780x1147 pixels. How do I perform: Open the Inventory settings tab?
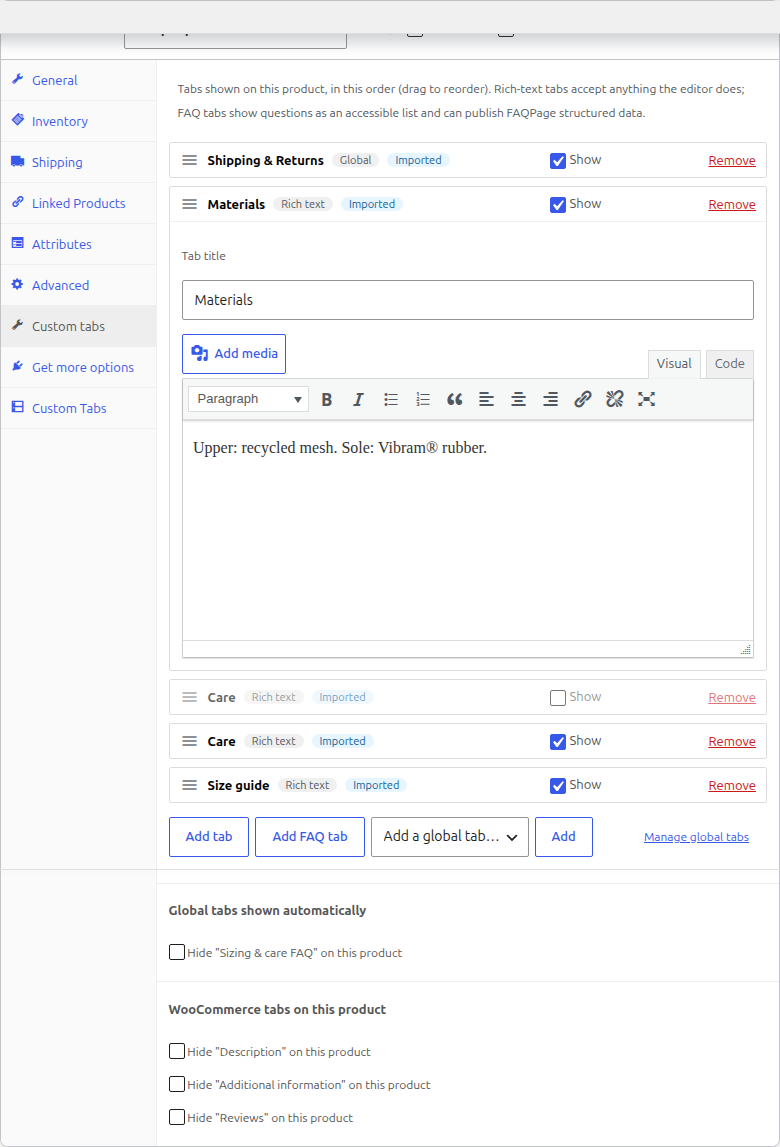78,121
